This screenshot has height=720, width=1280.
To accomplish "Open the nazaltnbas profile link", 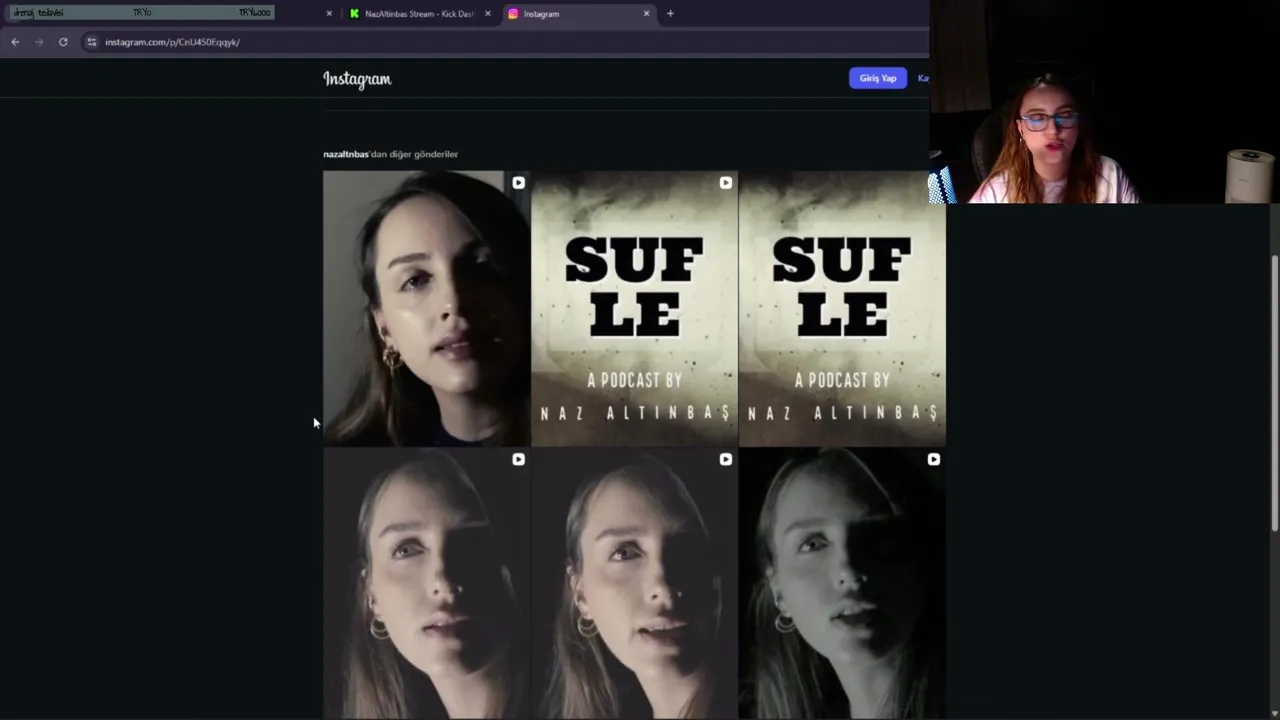I will (346, 154).
